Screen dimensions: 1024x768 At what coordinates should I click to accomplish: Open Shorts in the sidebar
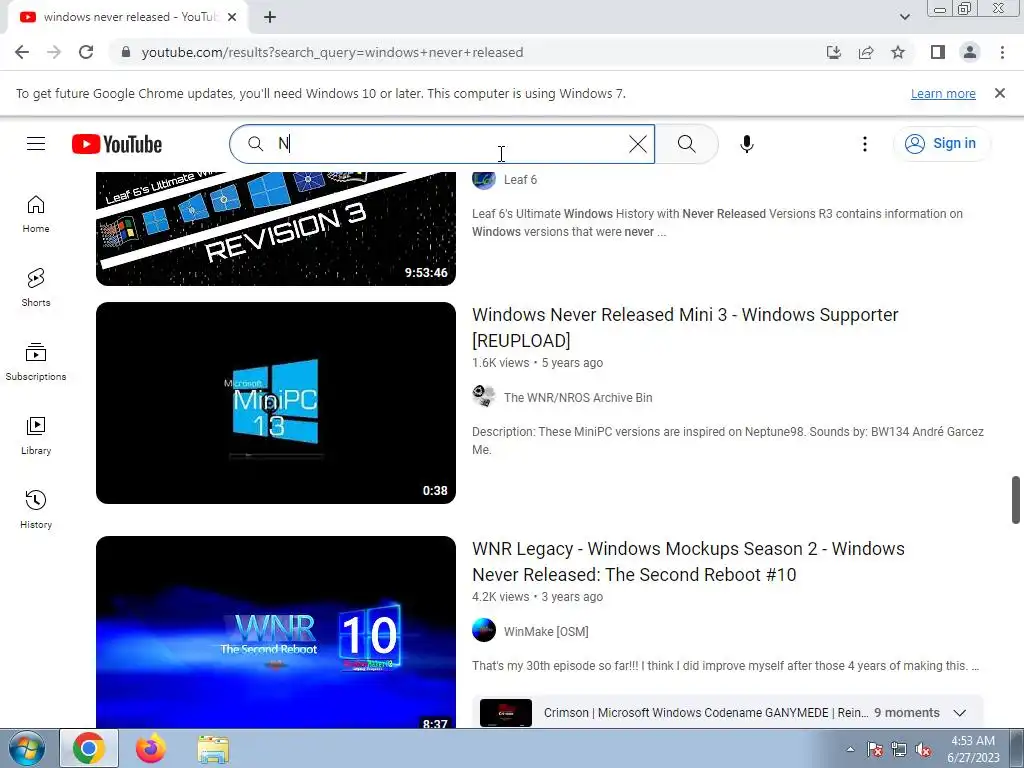pos(36,288)
